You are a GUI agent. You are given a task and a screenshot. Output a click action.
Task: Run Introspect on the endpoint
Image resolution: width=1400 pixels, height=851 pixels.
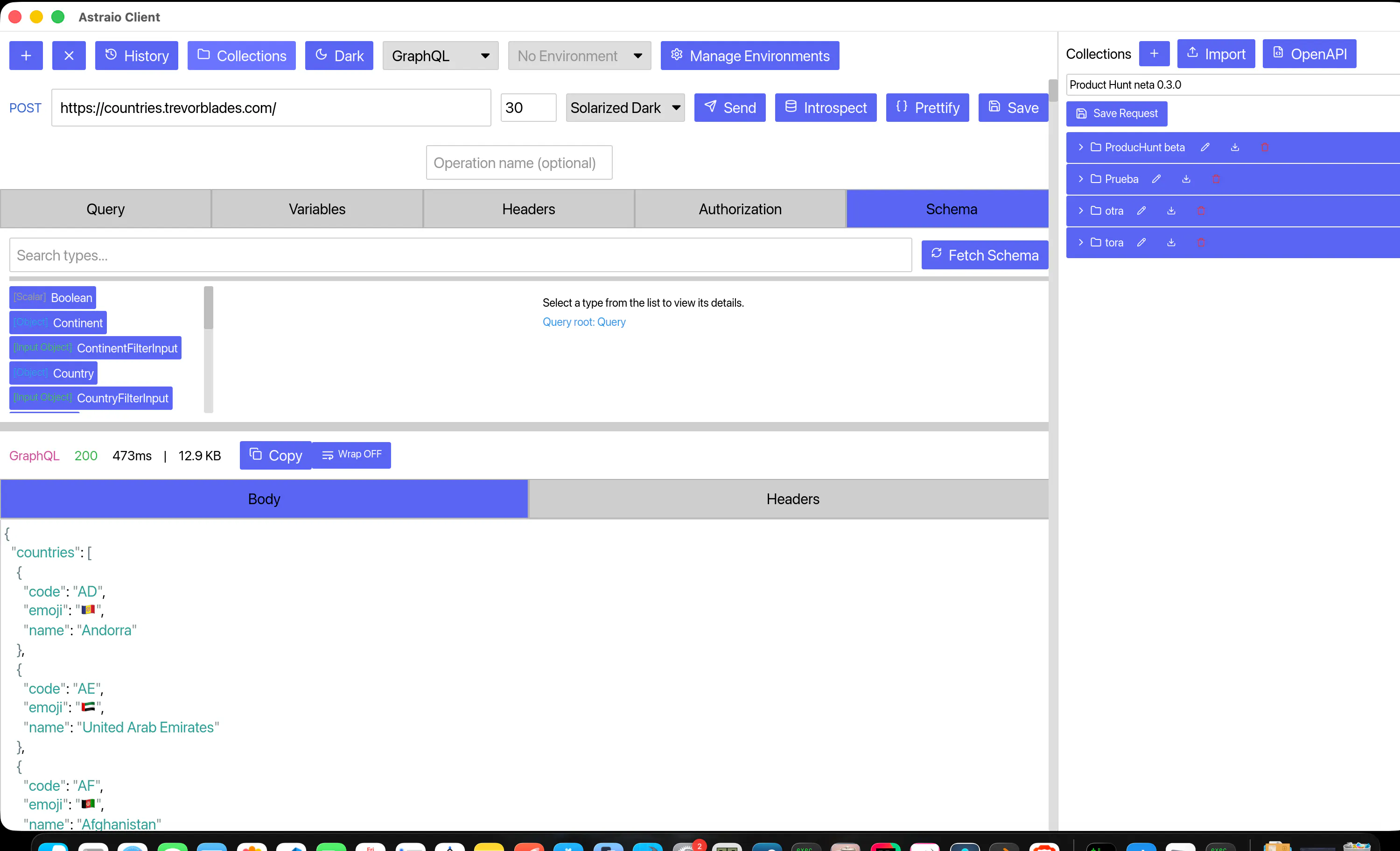click(x=826, y=107)
